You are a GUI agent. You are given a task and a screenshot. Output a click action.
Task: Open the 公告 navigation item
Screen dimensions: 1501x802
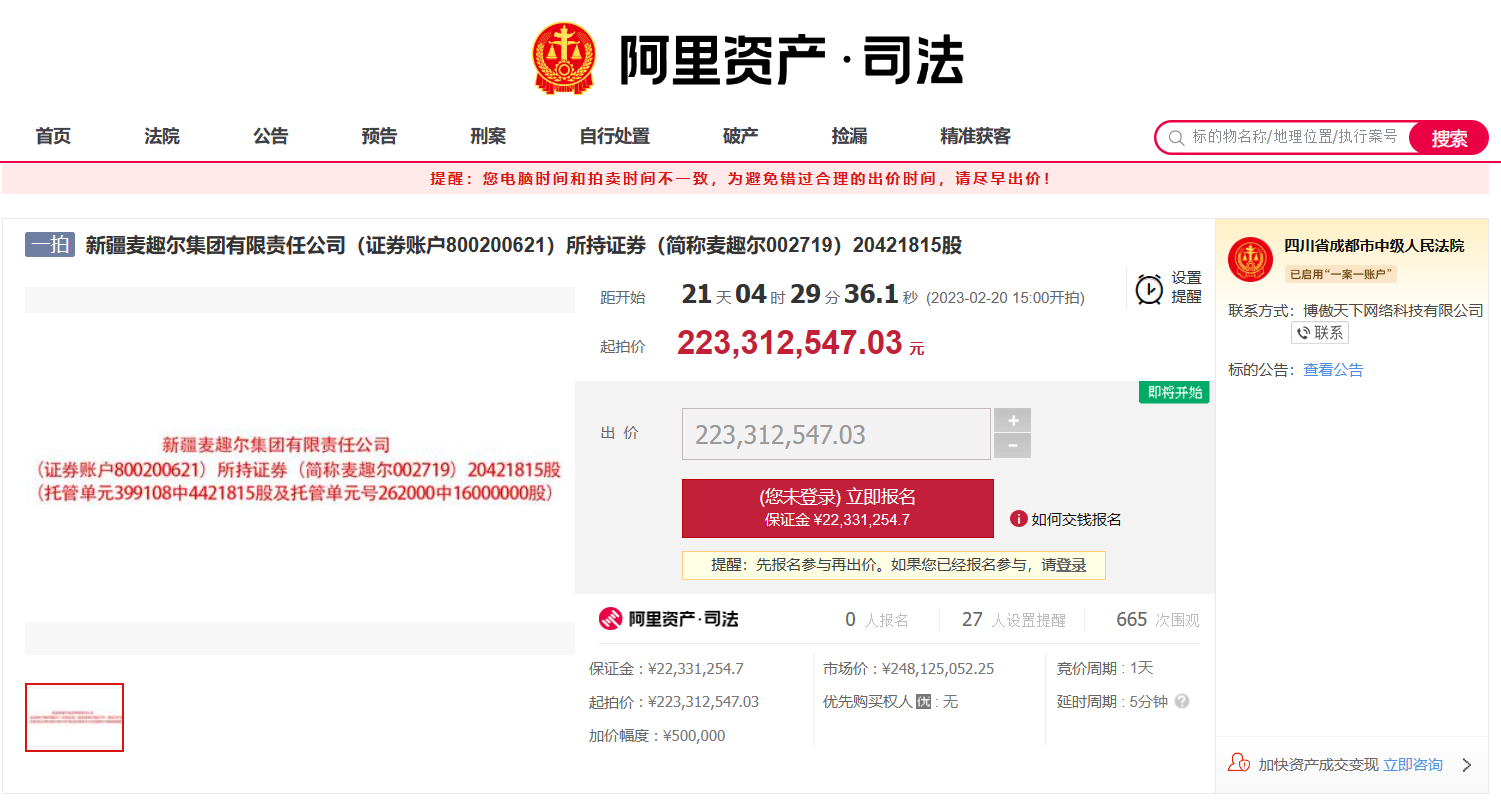pyautogui.click(x=271, y=136)
